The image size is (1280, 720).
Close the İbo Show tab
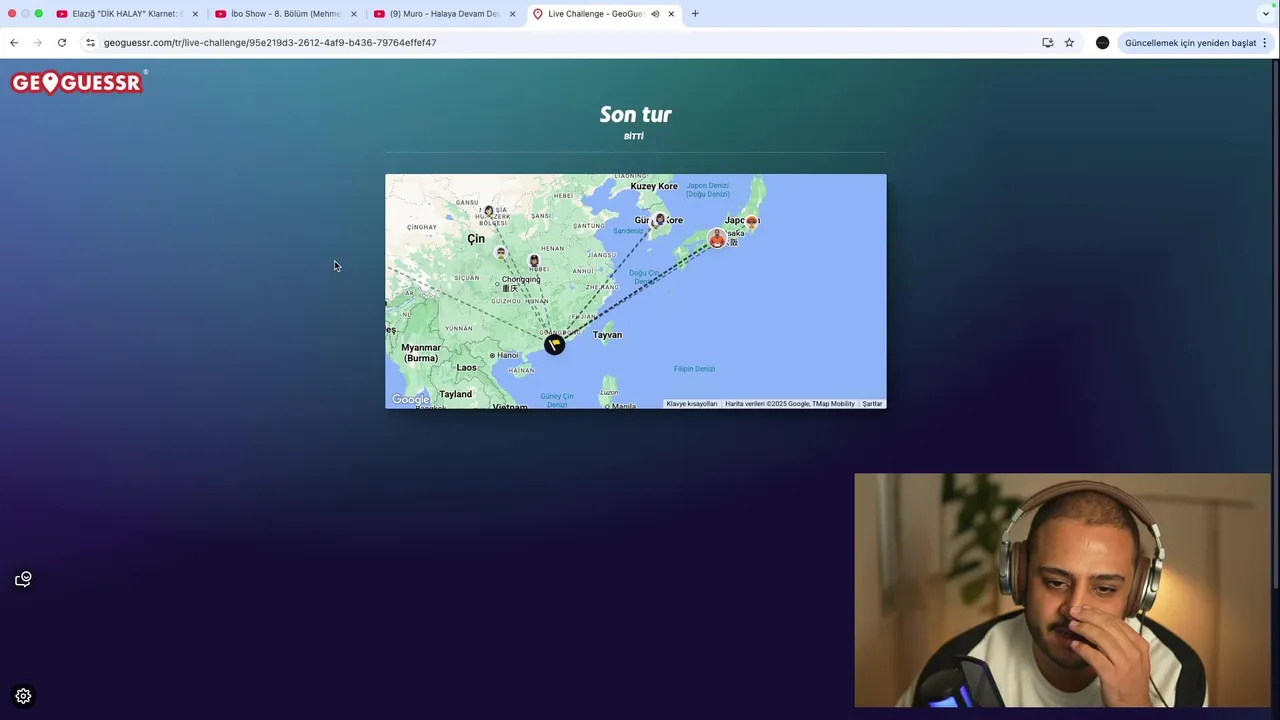[x=353, y=14]
